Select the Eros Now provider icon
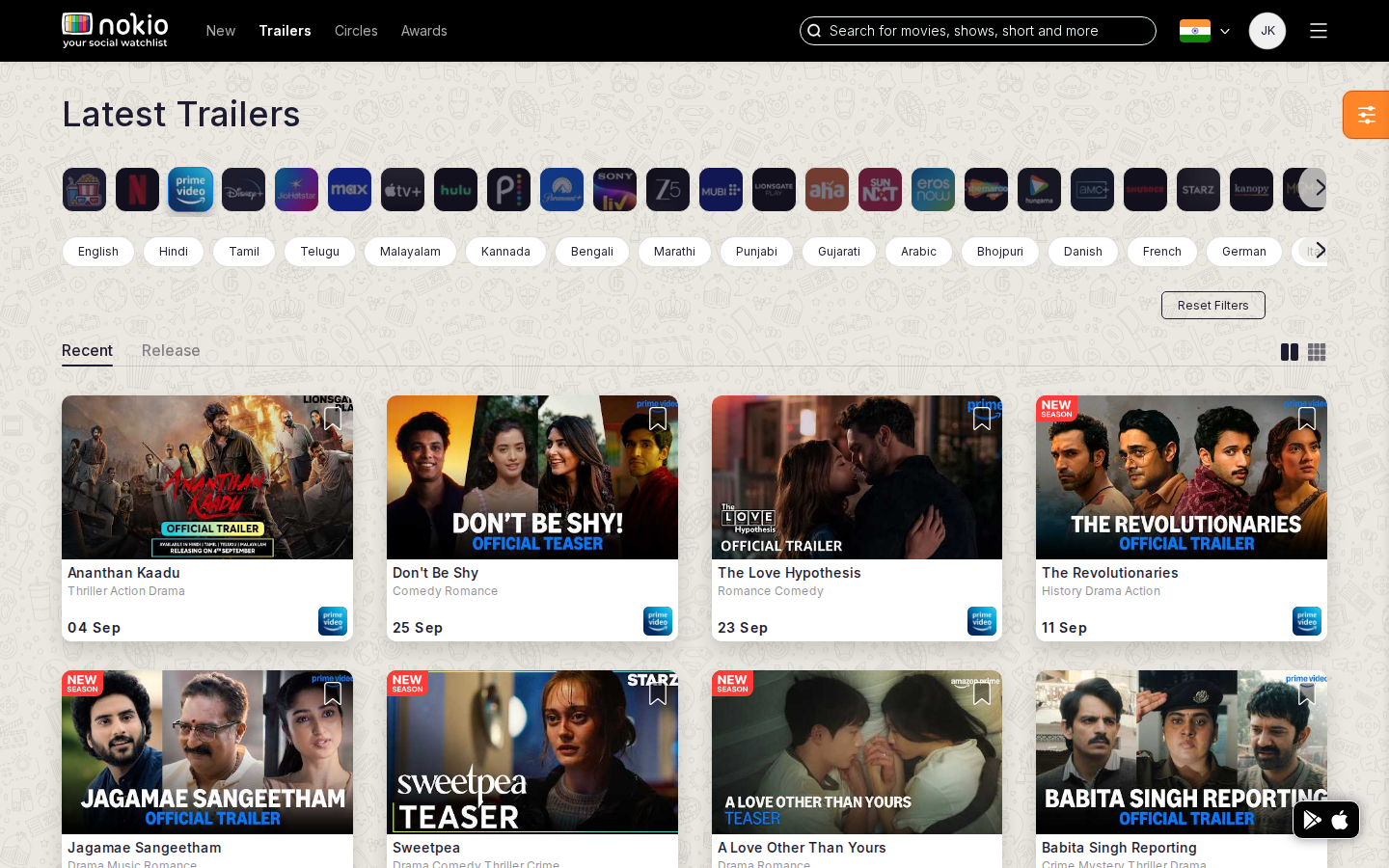 [933, 190]
